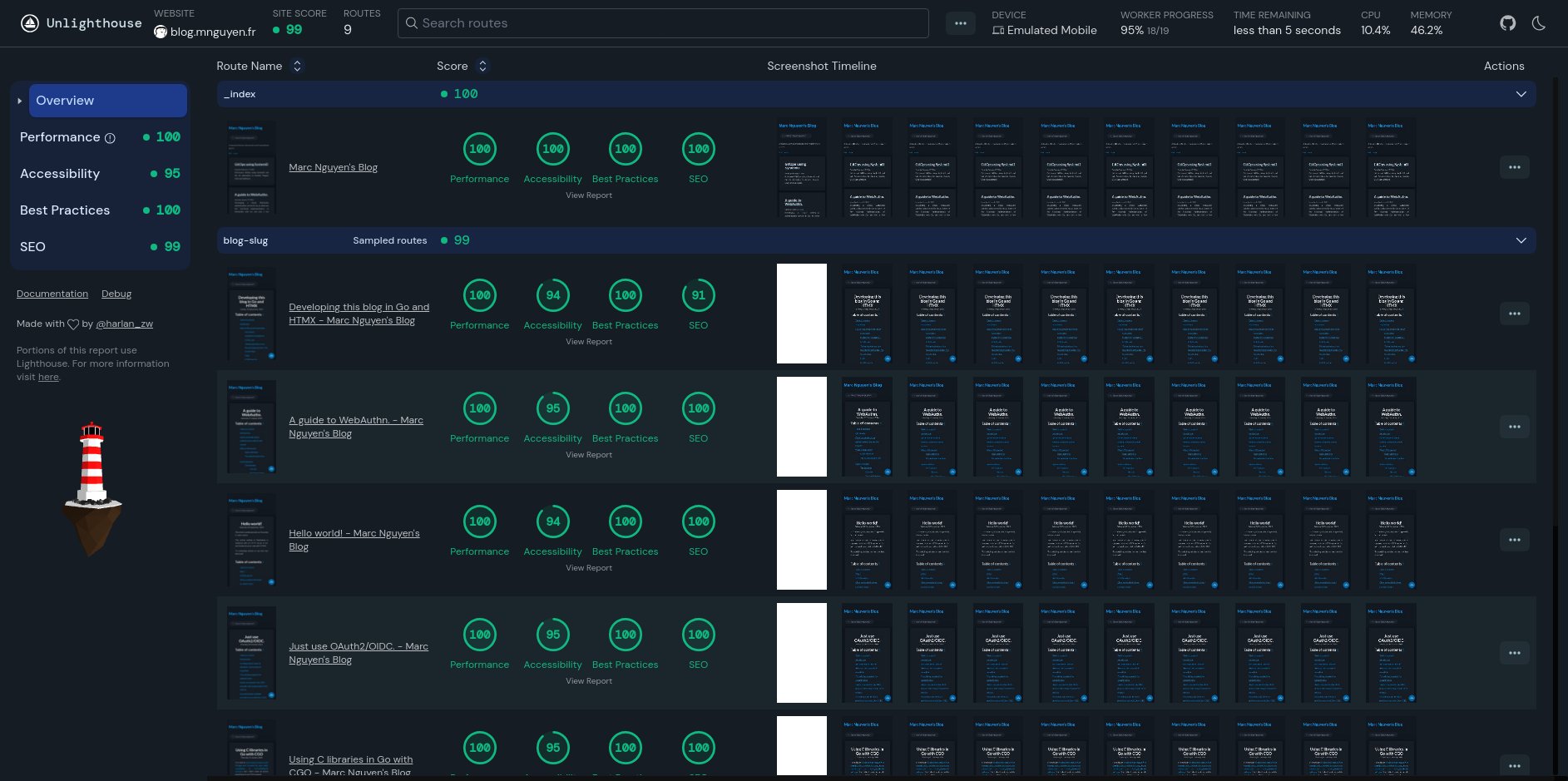Select the Best Practices sidebar tab
This screenshot has width=1568, height=781.
point(100,210)
